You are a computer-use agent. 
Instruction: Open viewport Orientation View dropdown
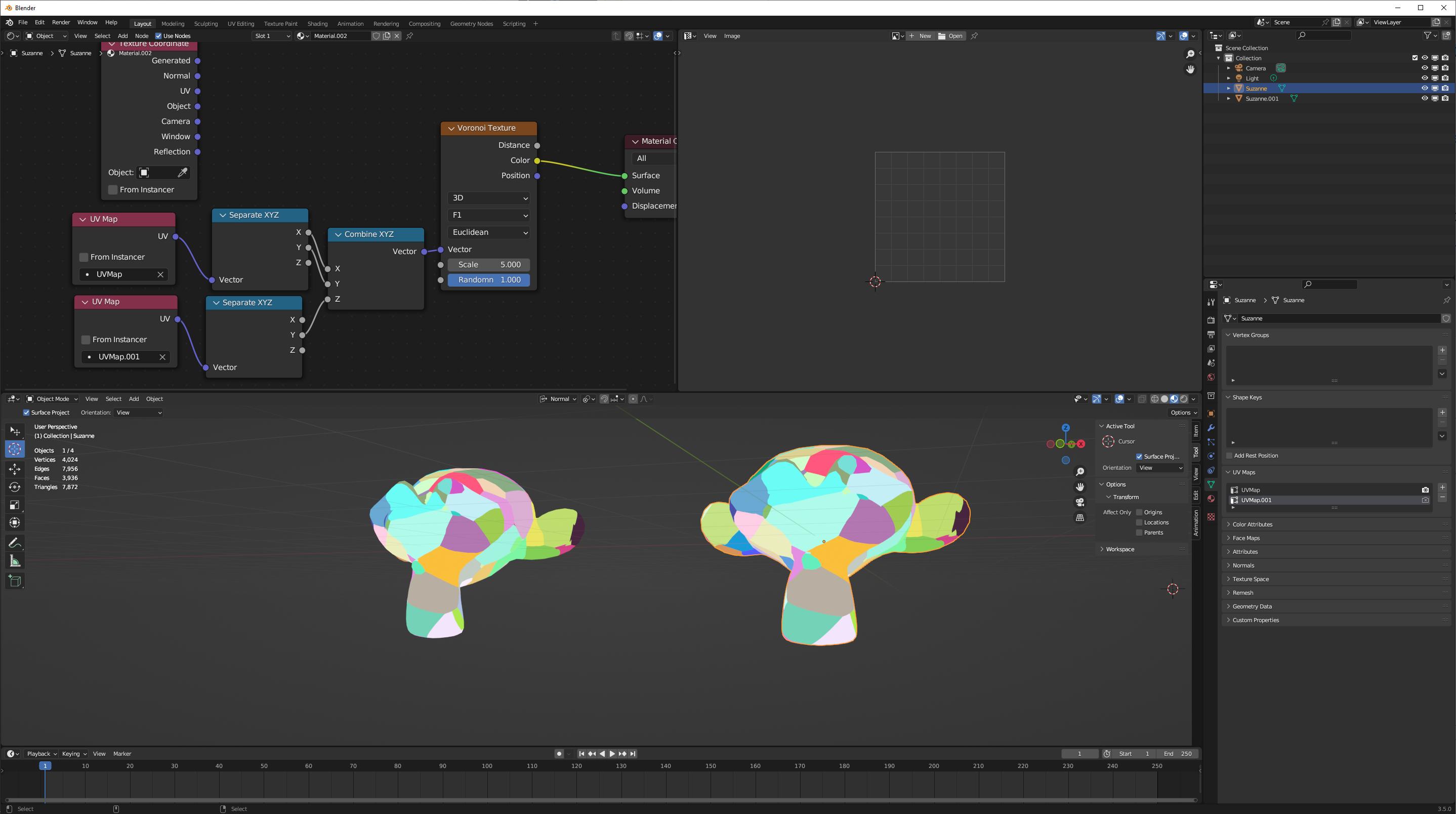[139, 413]
